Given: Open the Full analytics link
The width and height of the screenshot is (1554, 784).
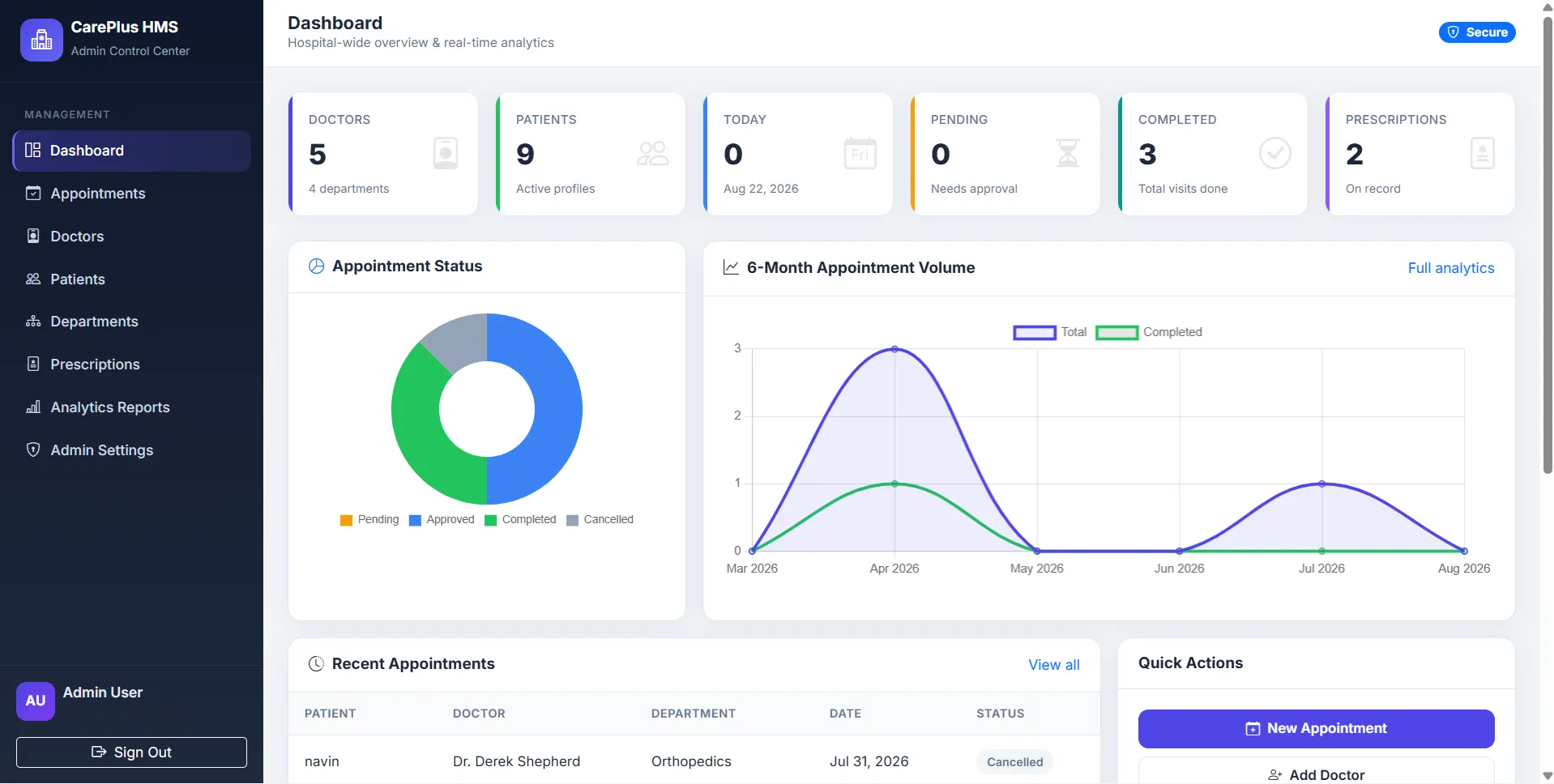Looking at the screenshot, I should point(1451,268).
